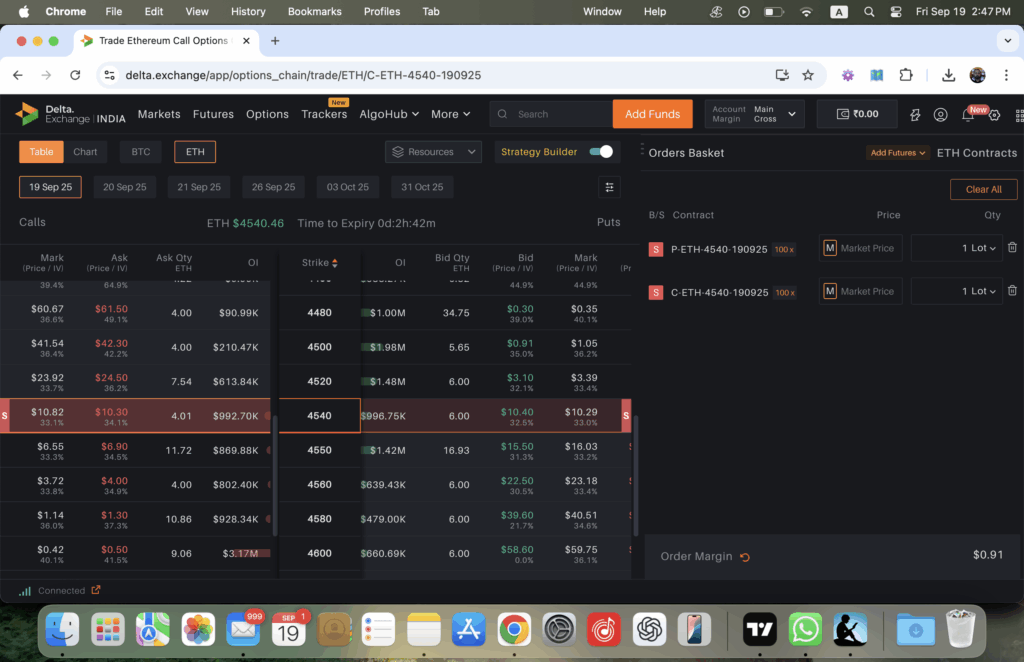Open the column filter icon beside expiry dates
Viewport: 1024px width, 662px height.
point(609,187)
